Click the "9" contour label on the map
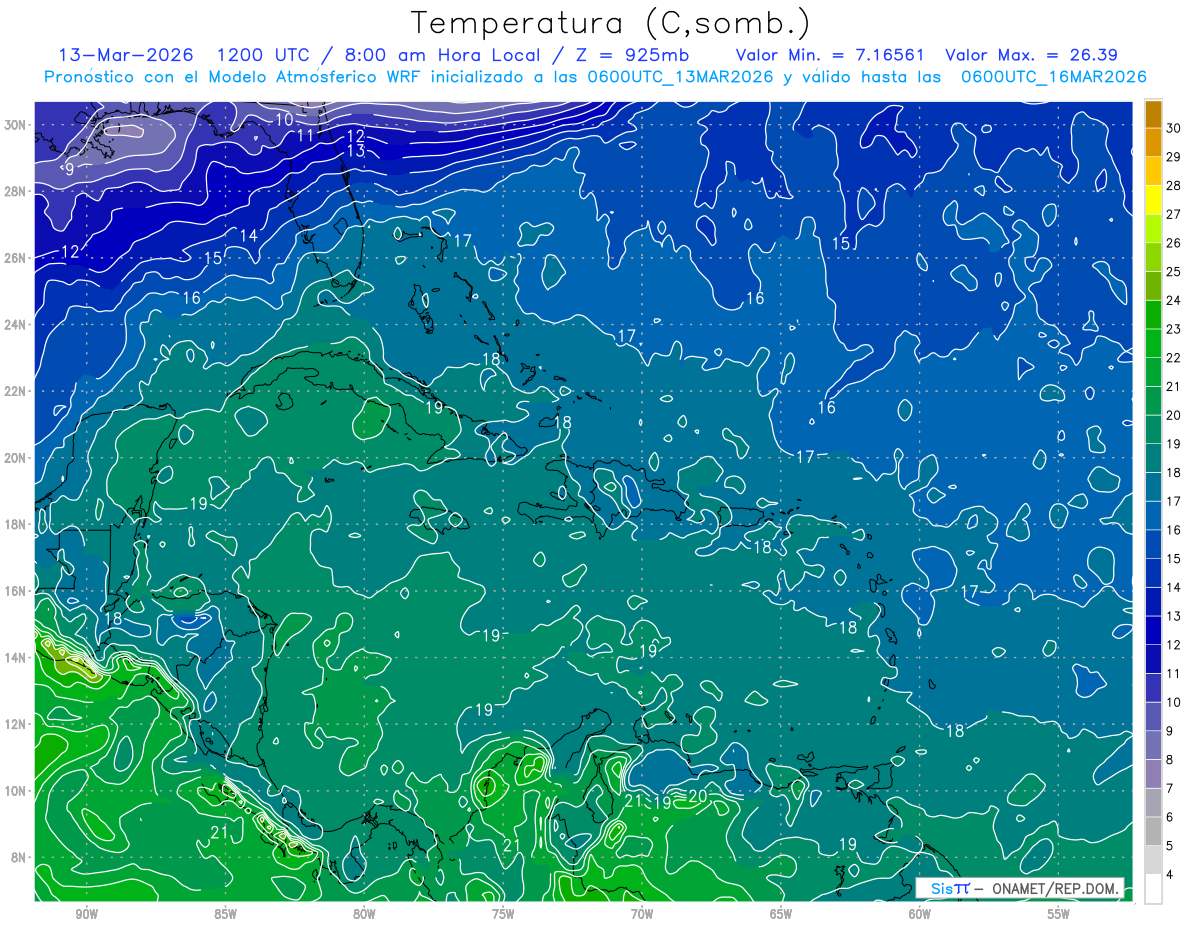 (x=69, y=169)
